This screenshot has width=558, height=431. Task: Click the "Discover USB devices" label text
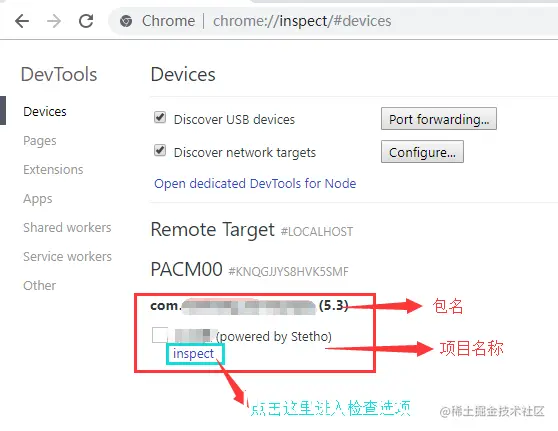tap(234, 120)
